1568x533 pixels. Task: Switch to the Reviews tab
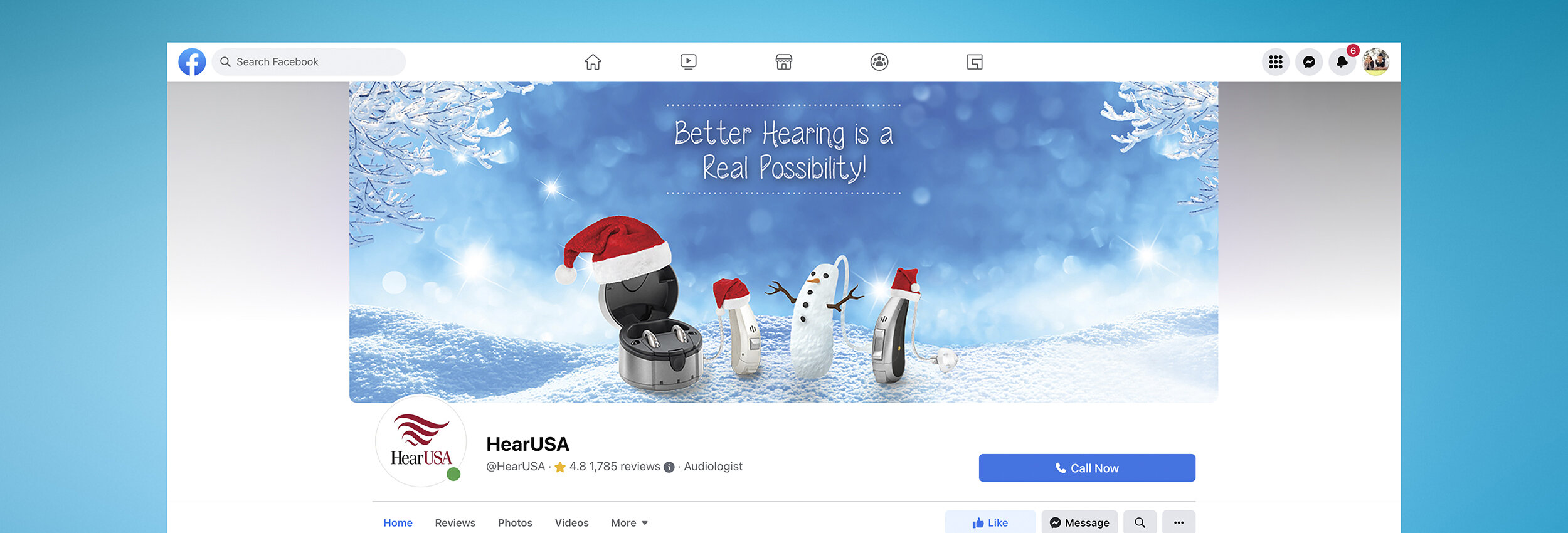coord(455,522)
